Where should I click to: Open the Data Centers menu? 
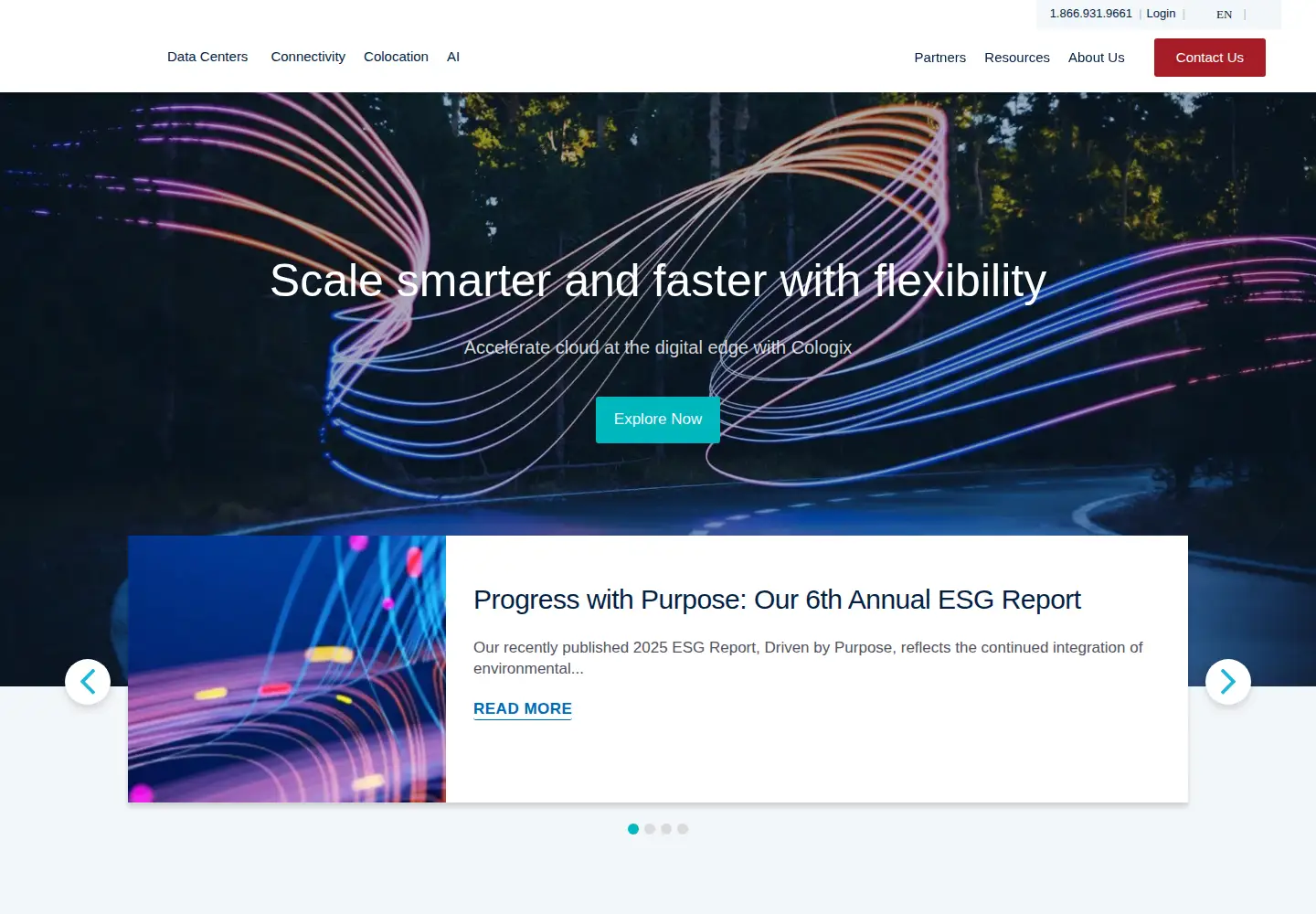click(x=207, y=57)
